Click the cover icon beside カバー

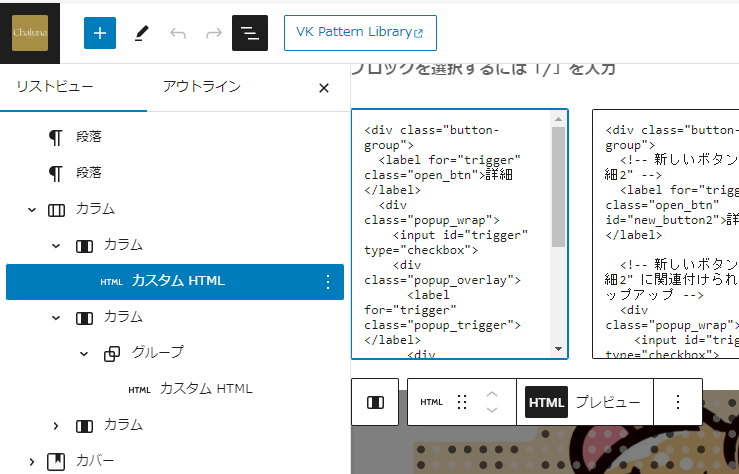click(x=56, y=461)
